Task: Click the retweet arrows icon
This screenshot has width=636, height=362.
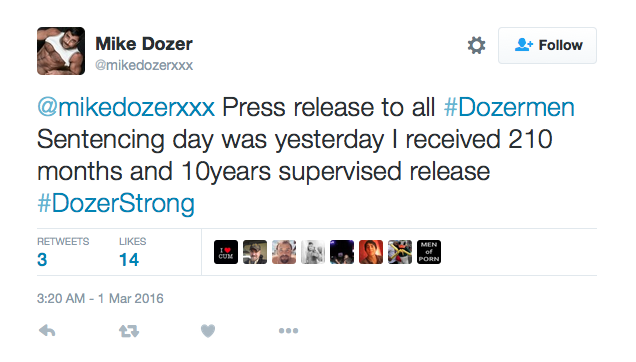Action: pyautogui.click(x=129, y=331)
